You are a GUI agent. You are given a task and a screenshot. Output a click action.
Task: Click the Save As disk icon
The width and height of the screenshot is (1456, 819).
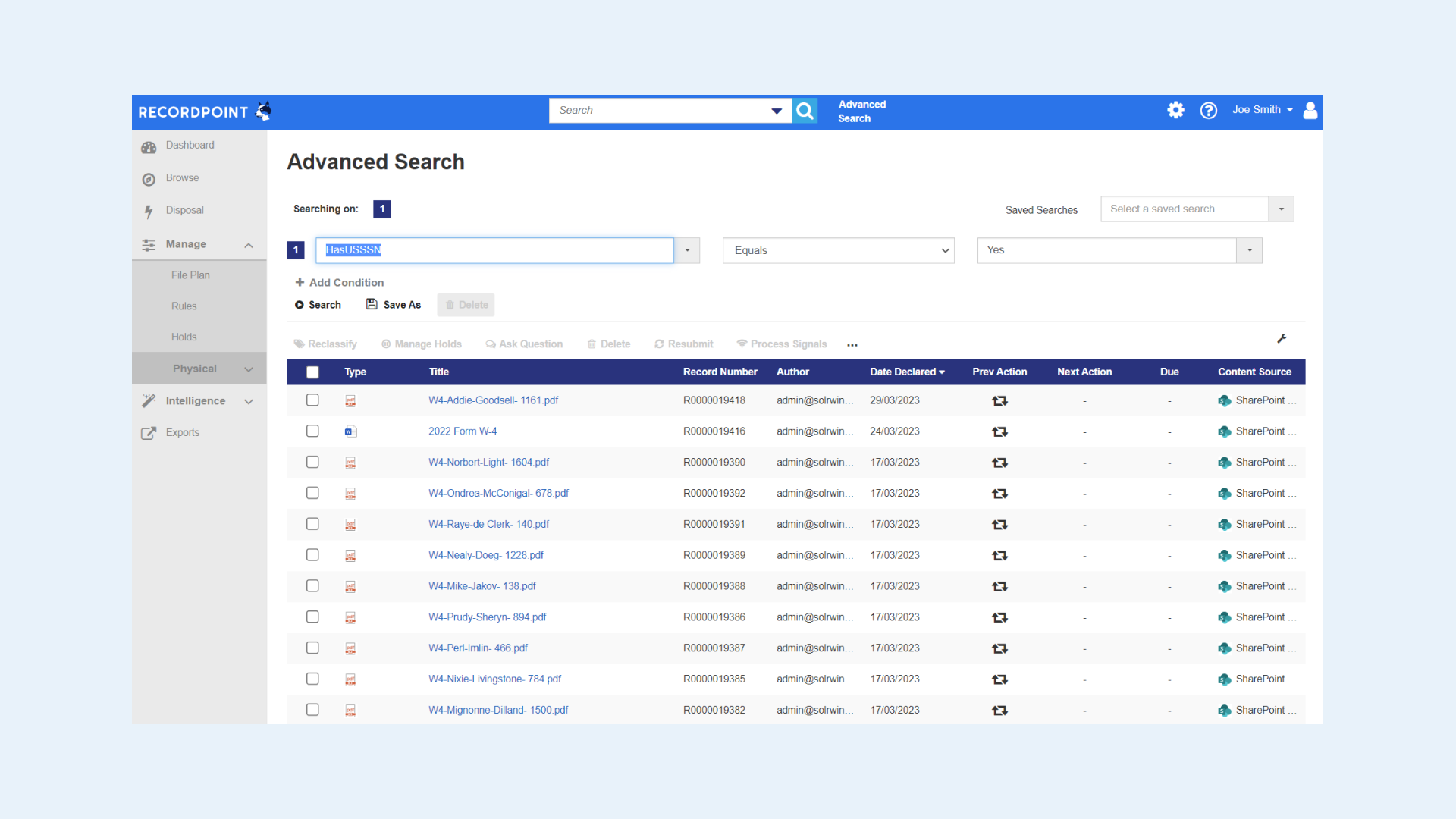[x=372, y=304]
